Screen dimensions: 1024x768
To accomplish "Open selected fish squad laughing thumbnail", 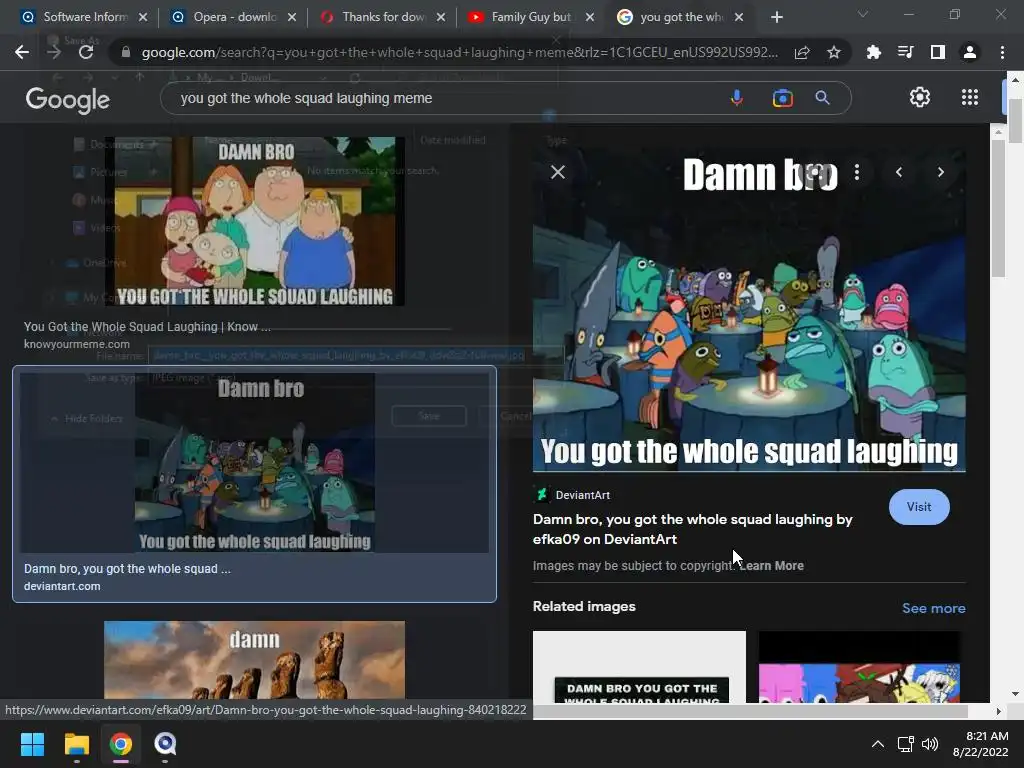I will click(x=255, y=463).
